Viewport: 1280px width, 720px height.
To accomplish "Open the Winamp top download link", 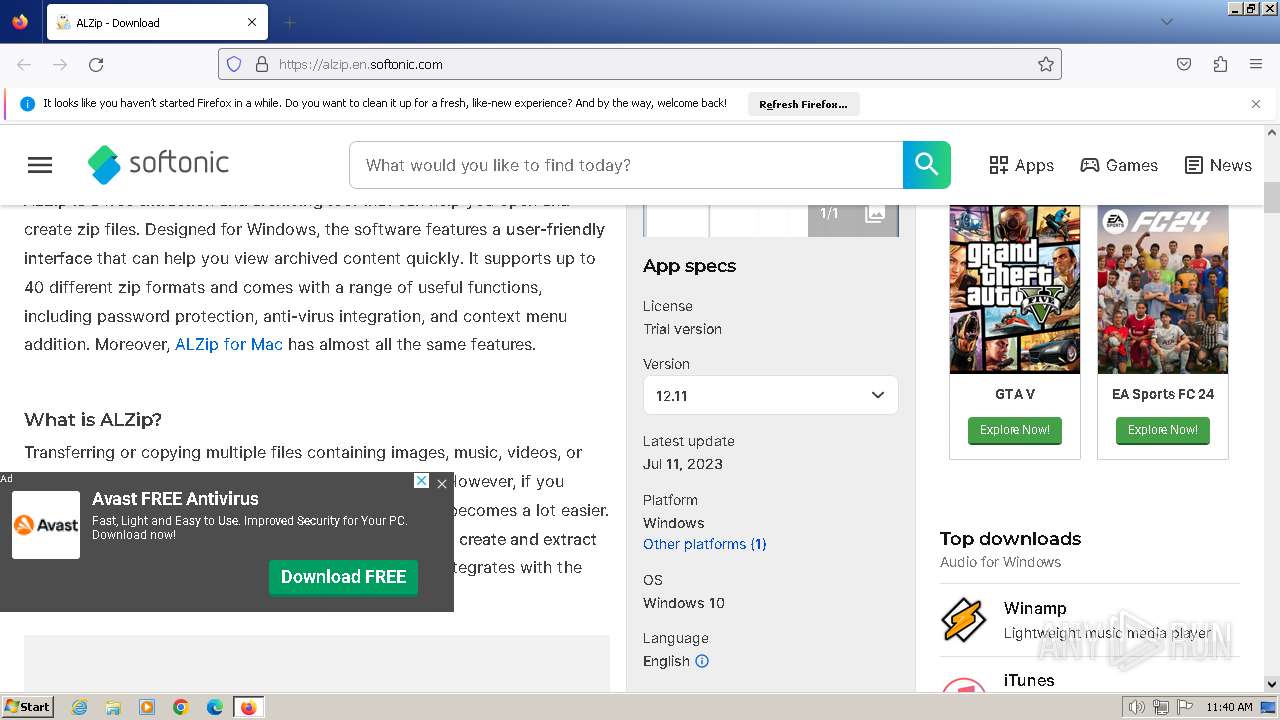I will point(1035,608).
